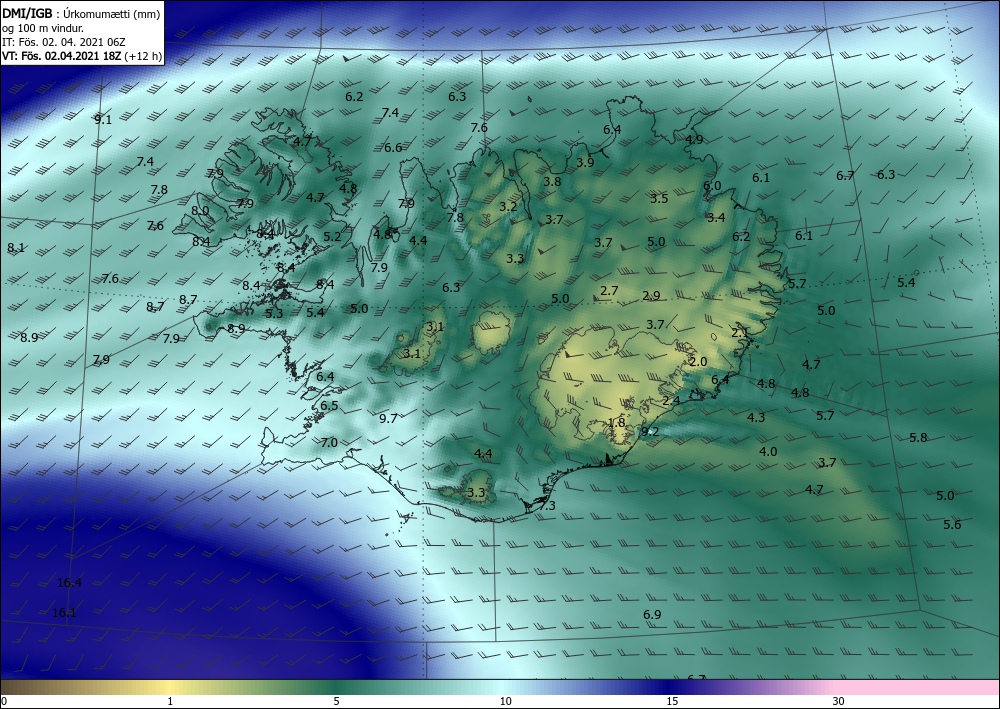This screenshot has width=1000, height=709.
Task: Click the 6.6 value on the map
Action: click(x=393, y=148)
